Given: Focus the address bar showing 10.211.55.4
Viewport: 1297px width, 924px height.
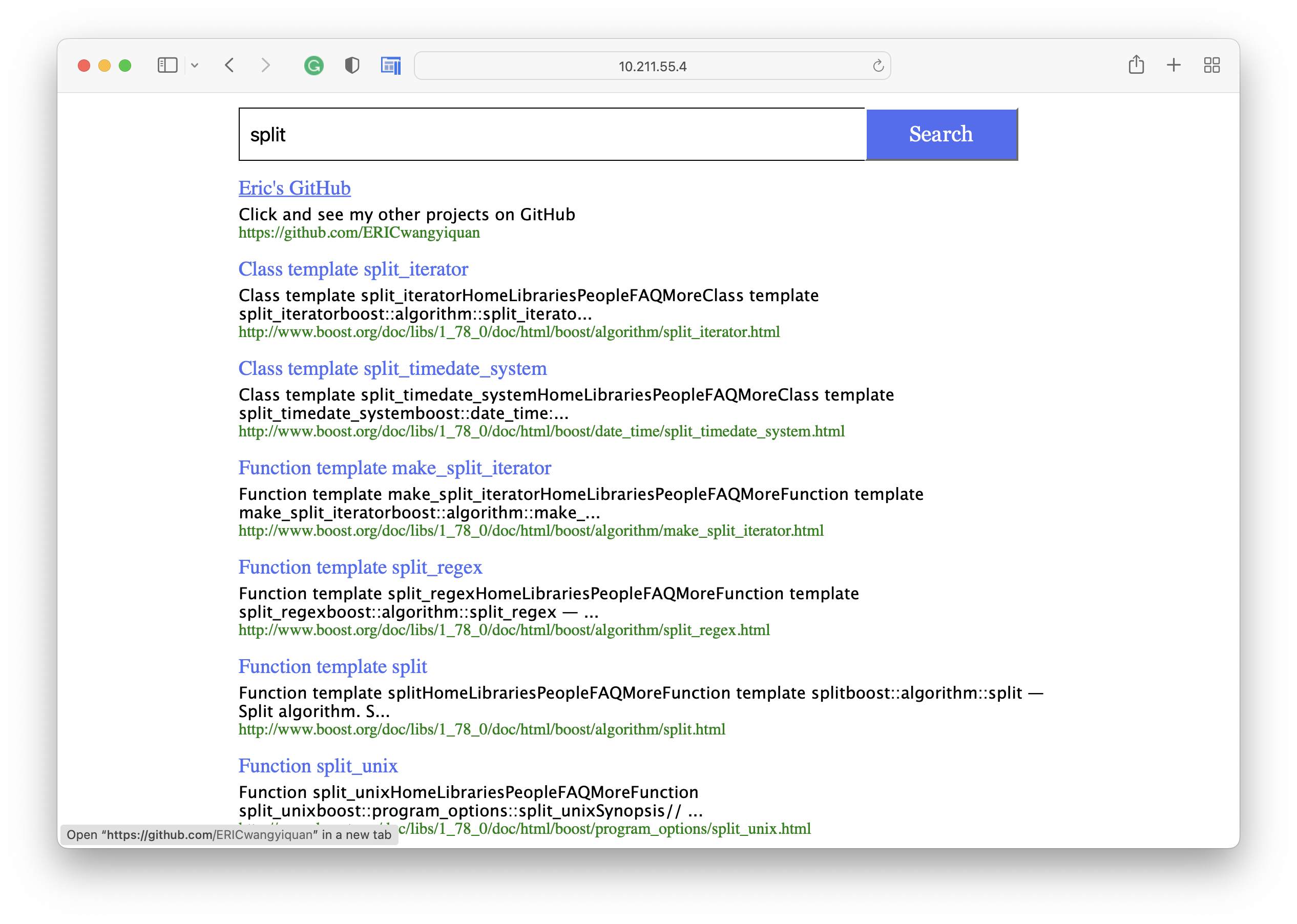Looking at the screenshot, I should (x=652, y=66).
